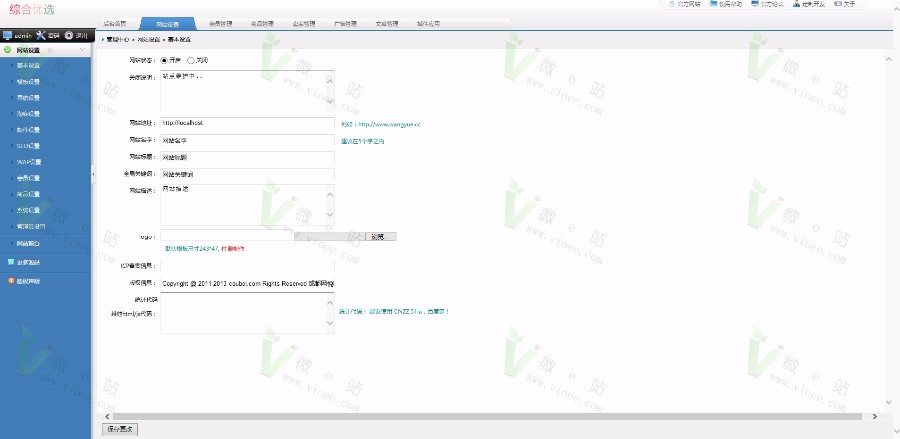Screen dimensions: 900x439
Task: Click the orange icon in sidebar's last row
Action: click(x=11, y=281)
